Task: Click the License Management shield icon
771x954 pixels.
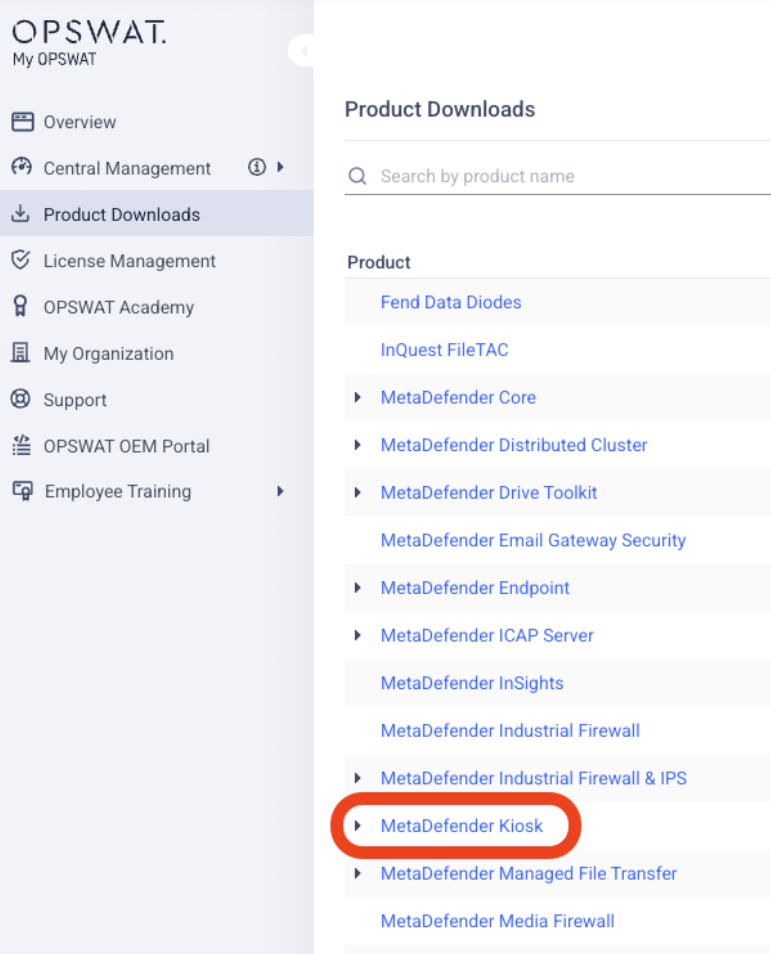Action: [21, 261]
